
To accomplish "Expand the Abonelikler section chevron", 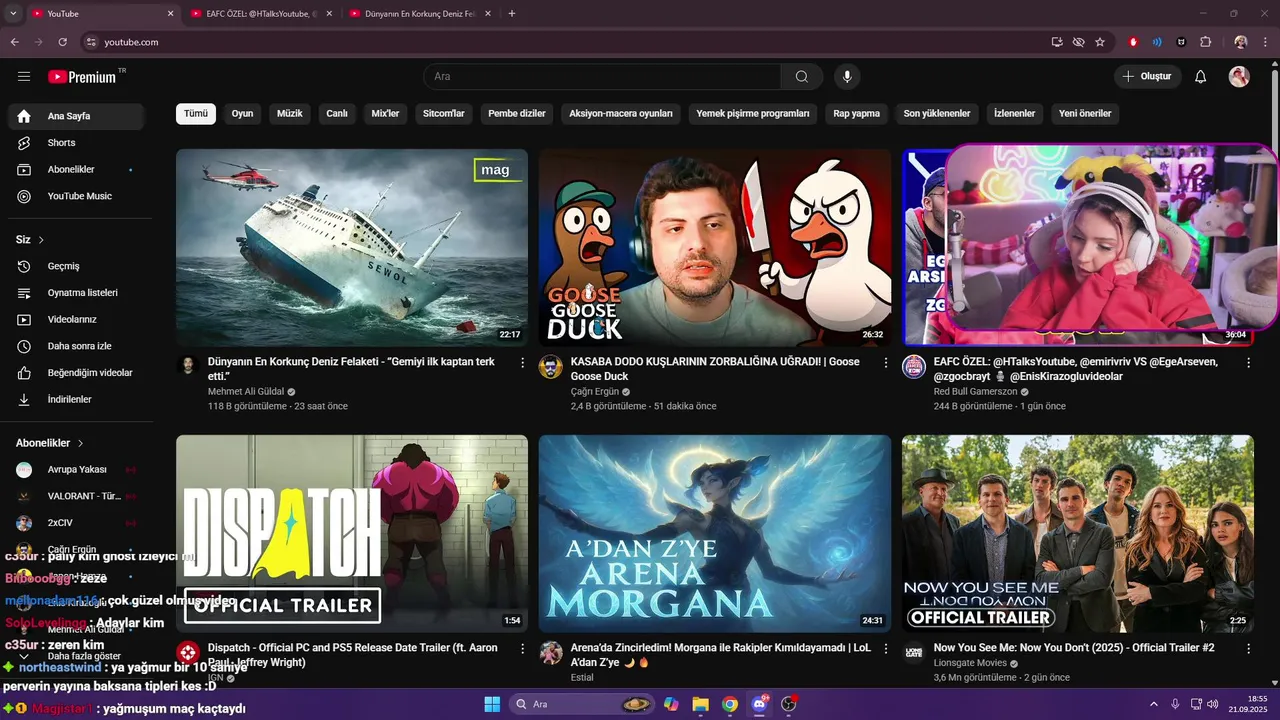I will tap(80, 443).
